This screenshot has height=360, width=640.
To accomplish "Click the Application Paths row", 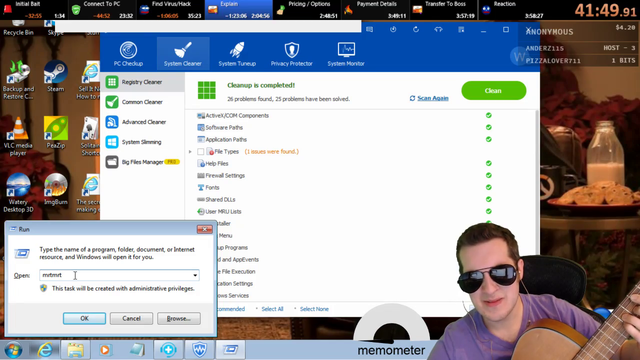I will point(361,140).
